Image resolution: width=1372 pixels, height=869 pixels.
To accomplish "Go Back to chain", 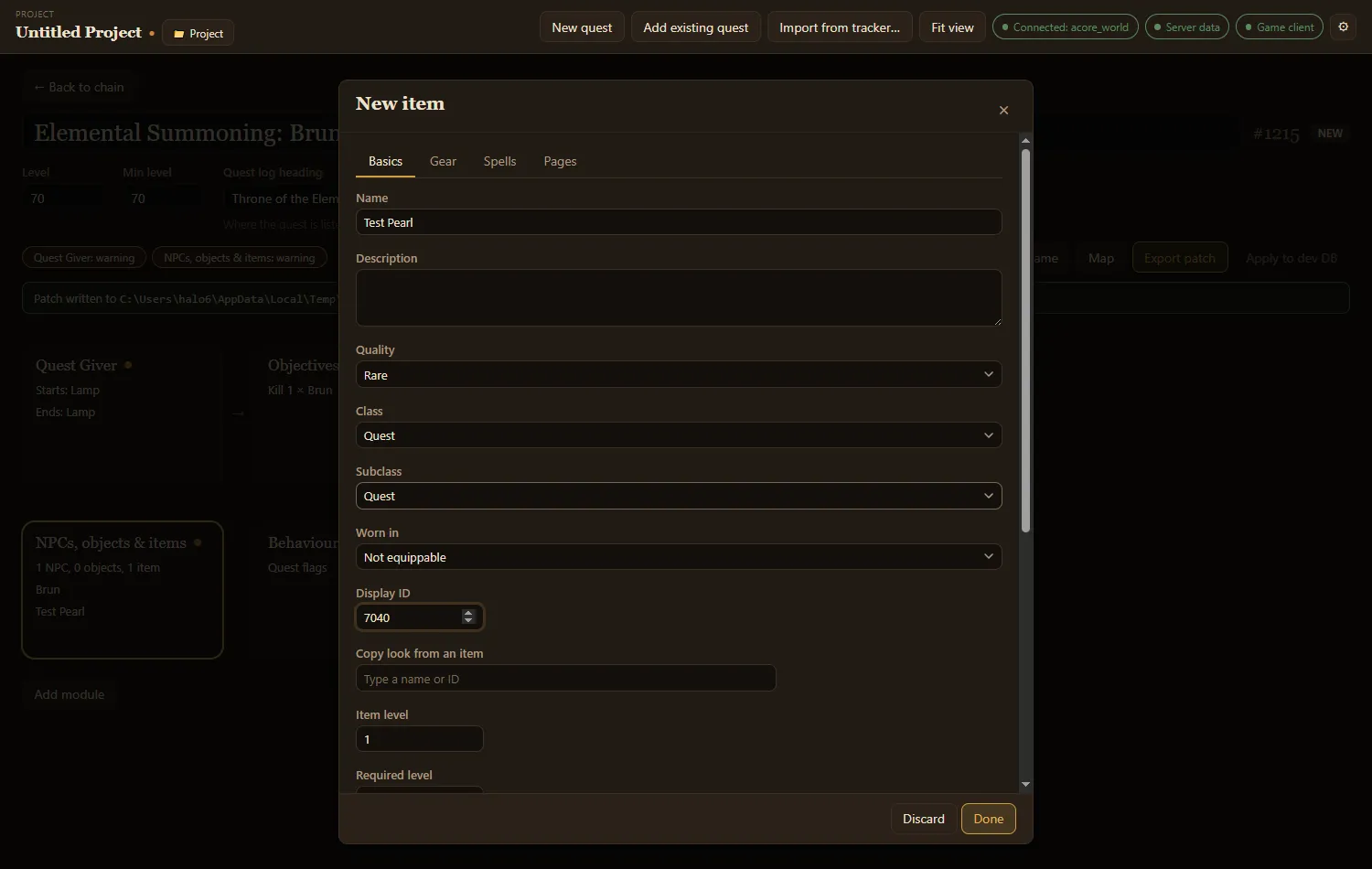I will coord(79,87).
